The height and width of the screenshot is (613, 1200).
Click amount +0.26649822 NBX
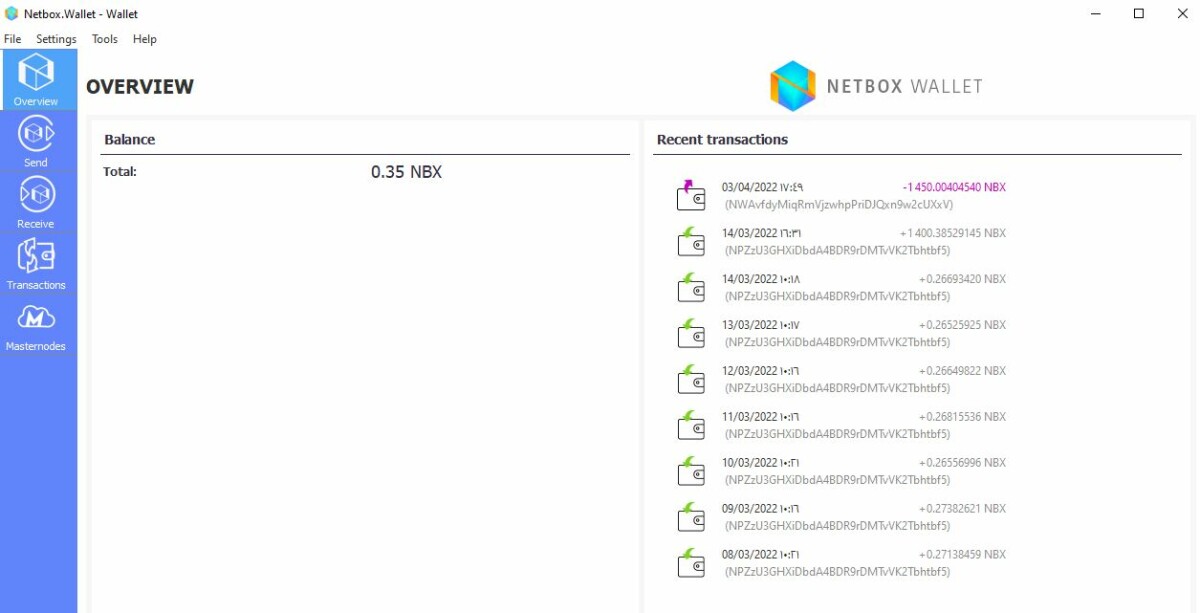point(963,371)
